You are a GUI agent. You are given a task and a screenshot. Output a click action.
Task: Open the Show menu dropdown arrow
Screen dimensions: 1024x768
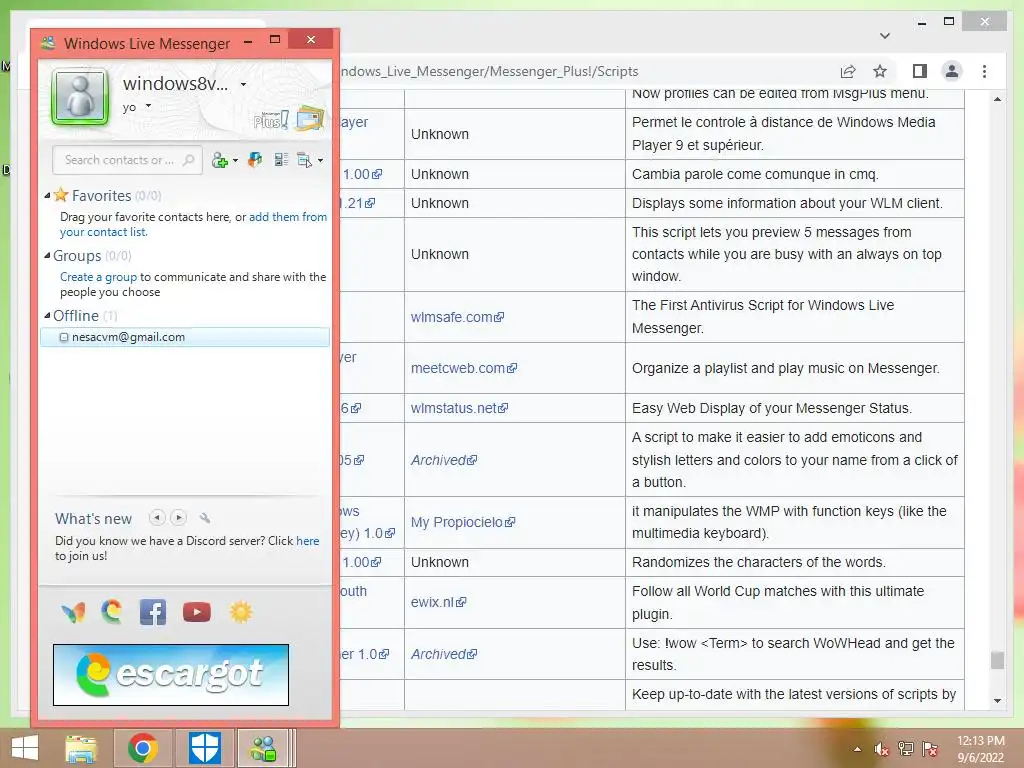coord(320,161)
